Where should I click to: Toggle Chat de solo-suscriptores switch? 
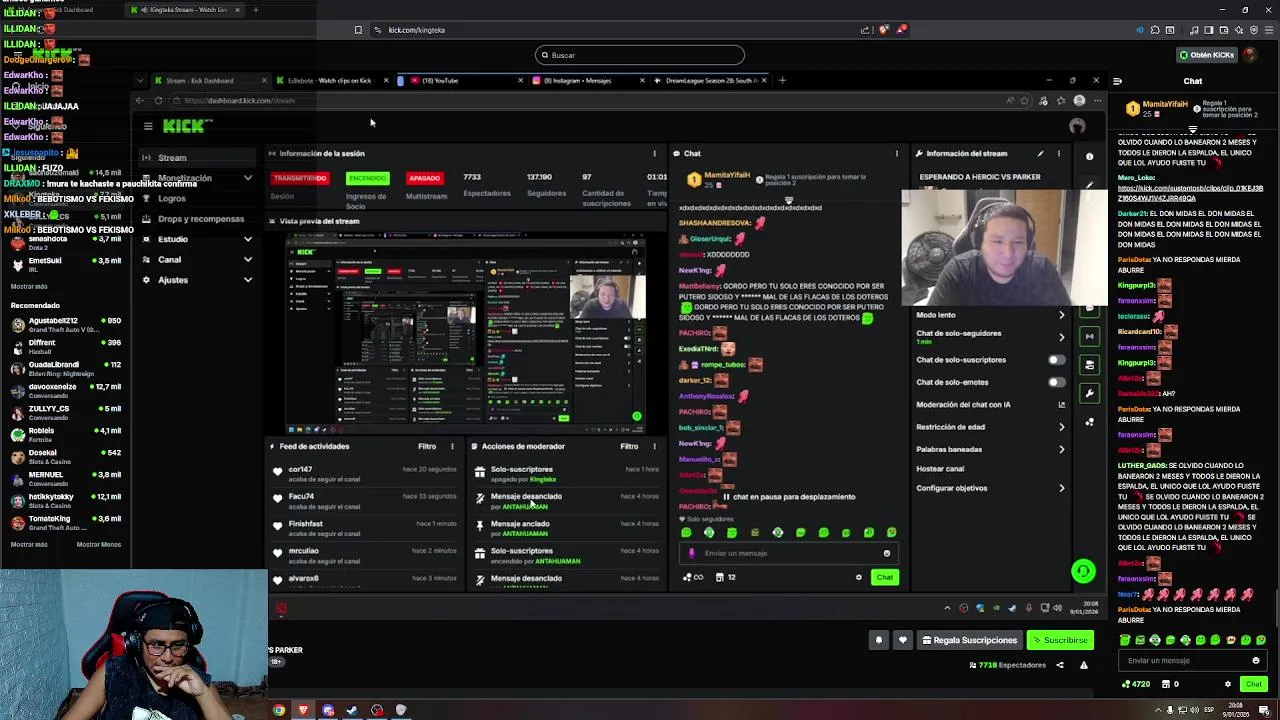[1056, 360]
